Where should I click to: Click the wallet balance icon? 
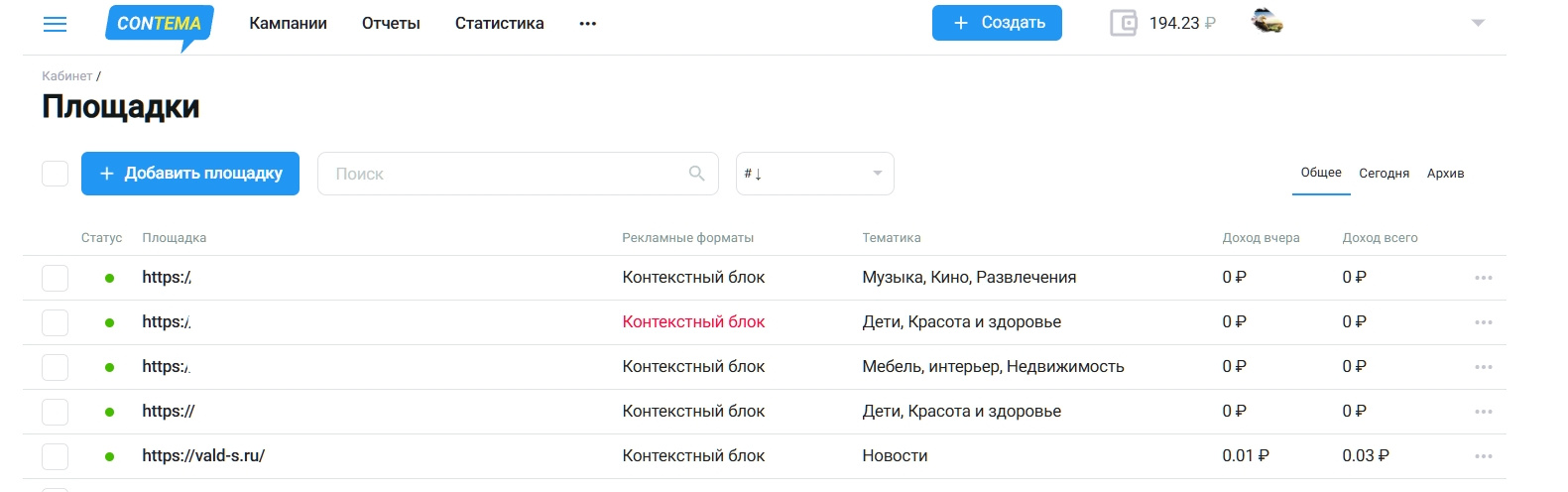pyautogui.click(x=1124, y=23)
